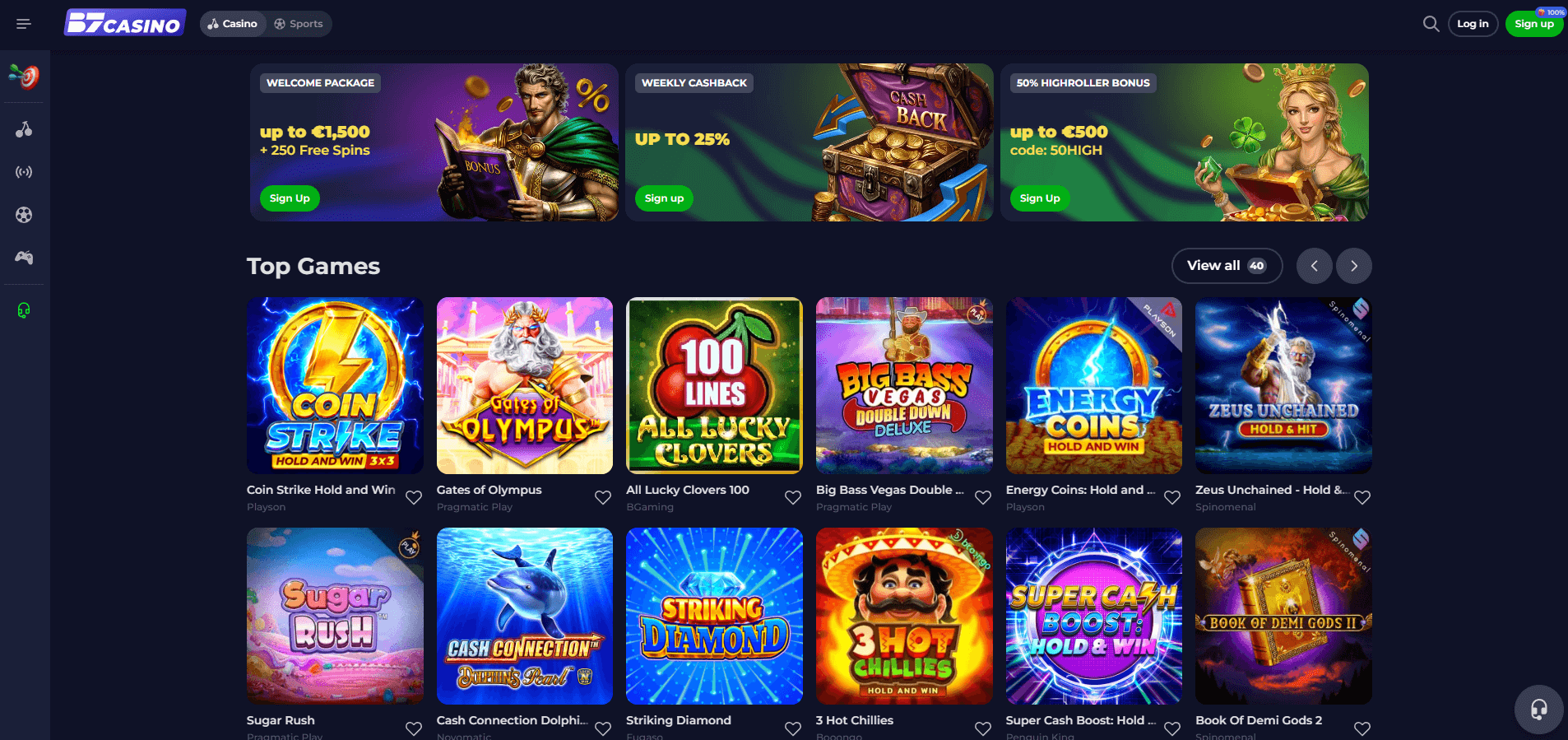Viewport: 1568px width, 740px height.
Task: Open the Zeus Unchained game thumbnail
Action: (x=1283, y=385)
